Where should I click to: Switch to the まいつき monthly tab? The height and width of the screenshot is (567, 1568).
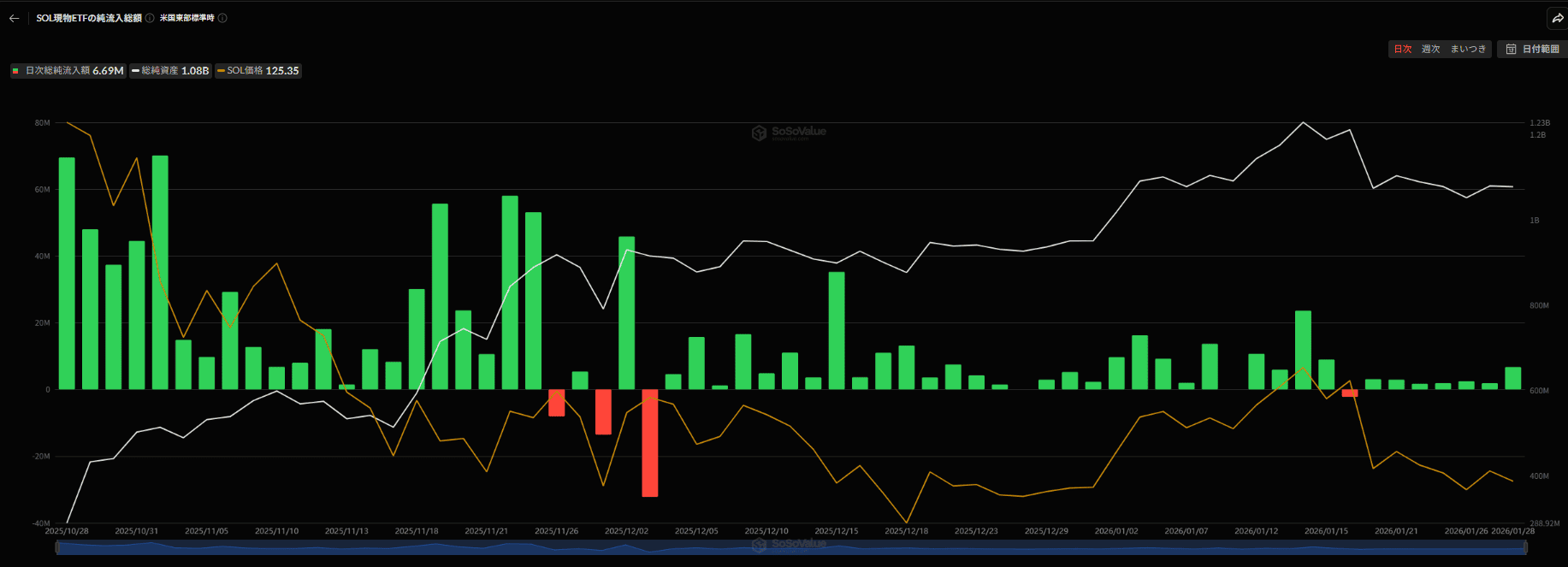1468,50
